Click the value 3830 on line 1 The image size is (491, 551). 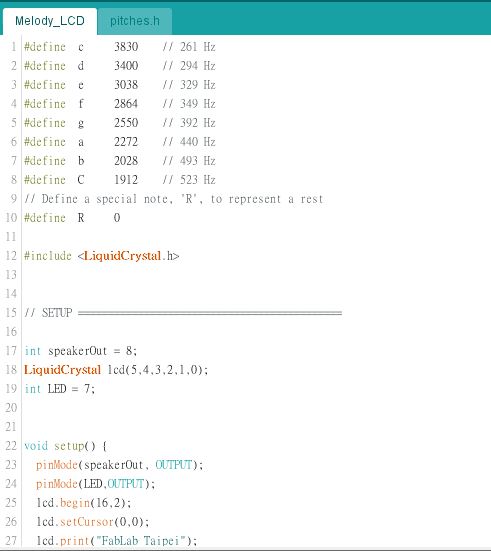coord(126,47)
